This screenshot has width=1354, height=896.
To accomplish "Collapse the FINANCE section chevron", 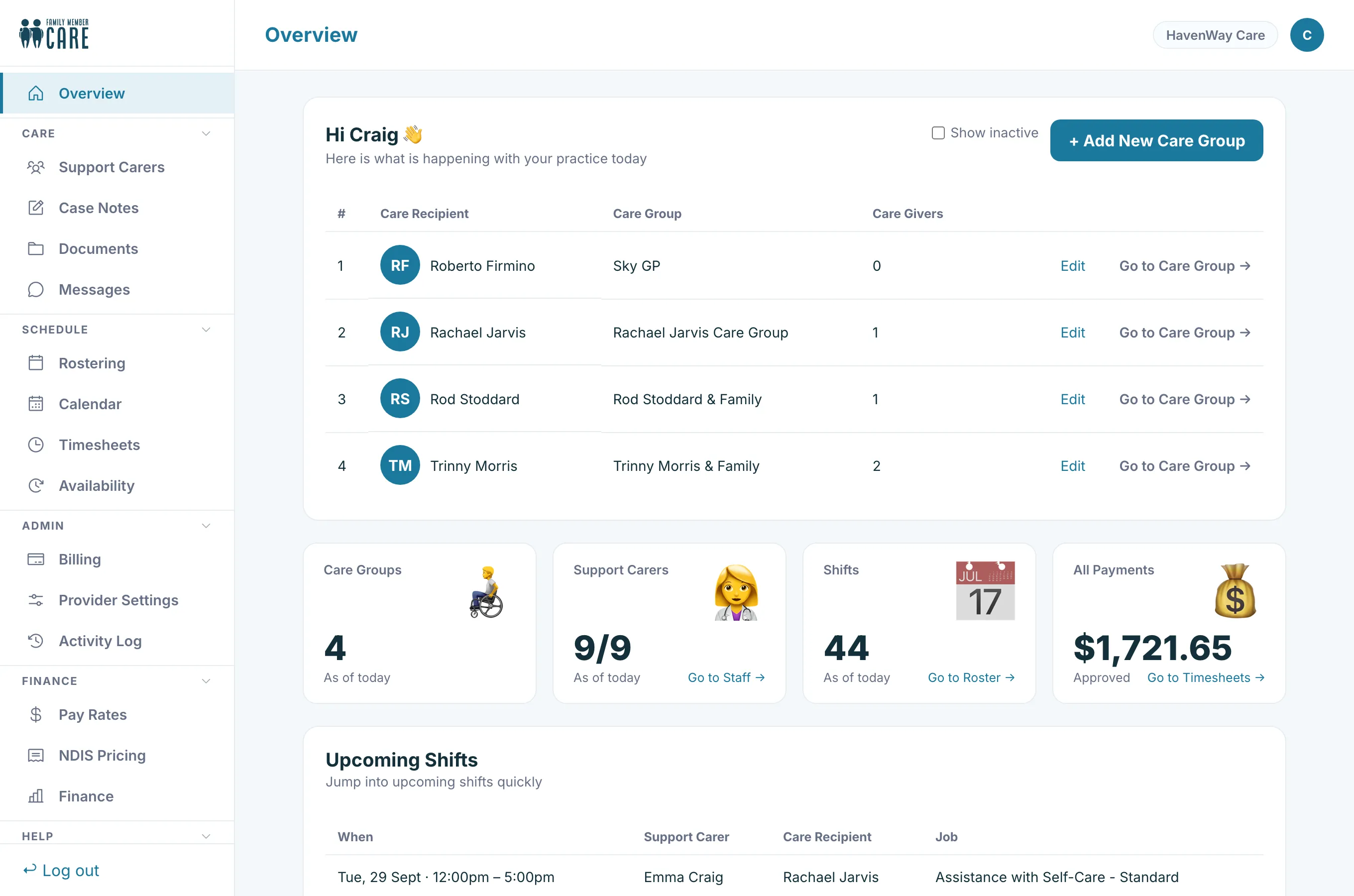I will [206, 681].
